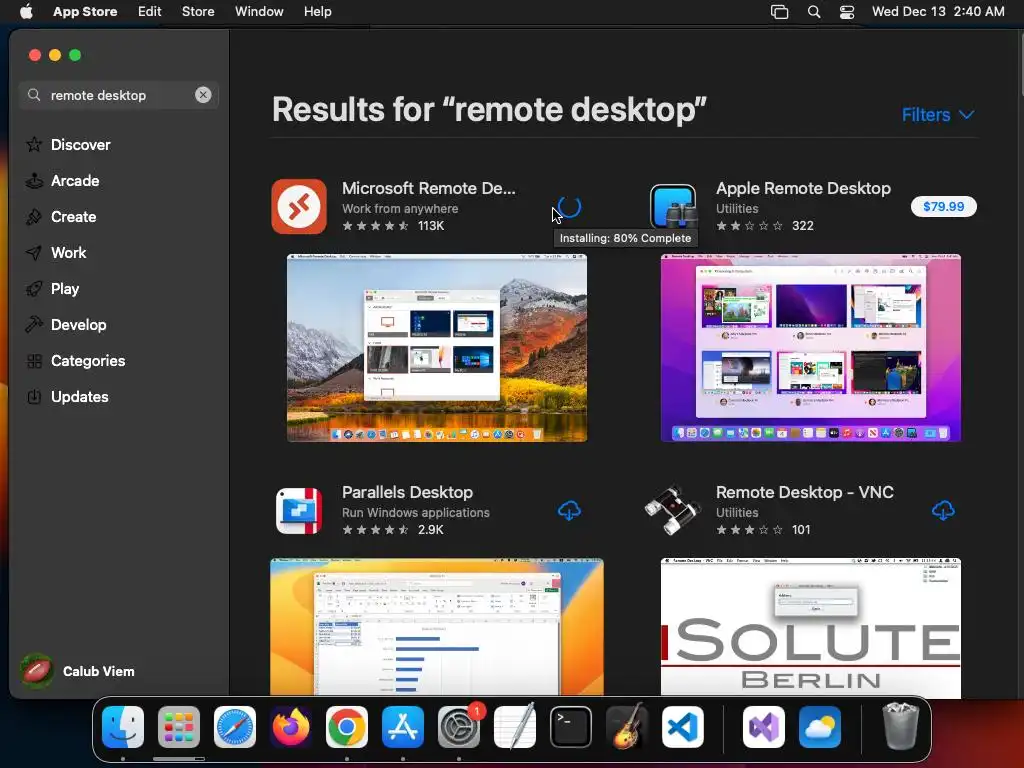
Task: Stop the Microsoft Remote Desktop install spinner
Action: [x=569, y=206]
